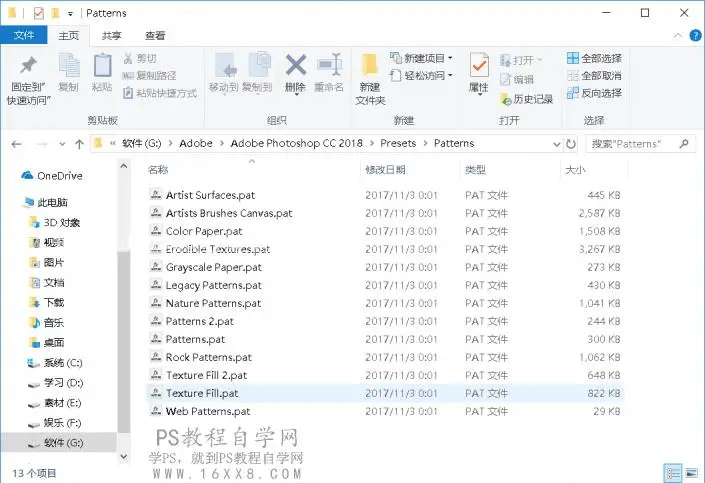Click the Cut scissors button
This screenshot has width=705, height=483.
(139, 58)
